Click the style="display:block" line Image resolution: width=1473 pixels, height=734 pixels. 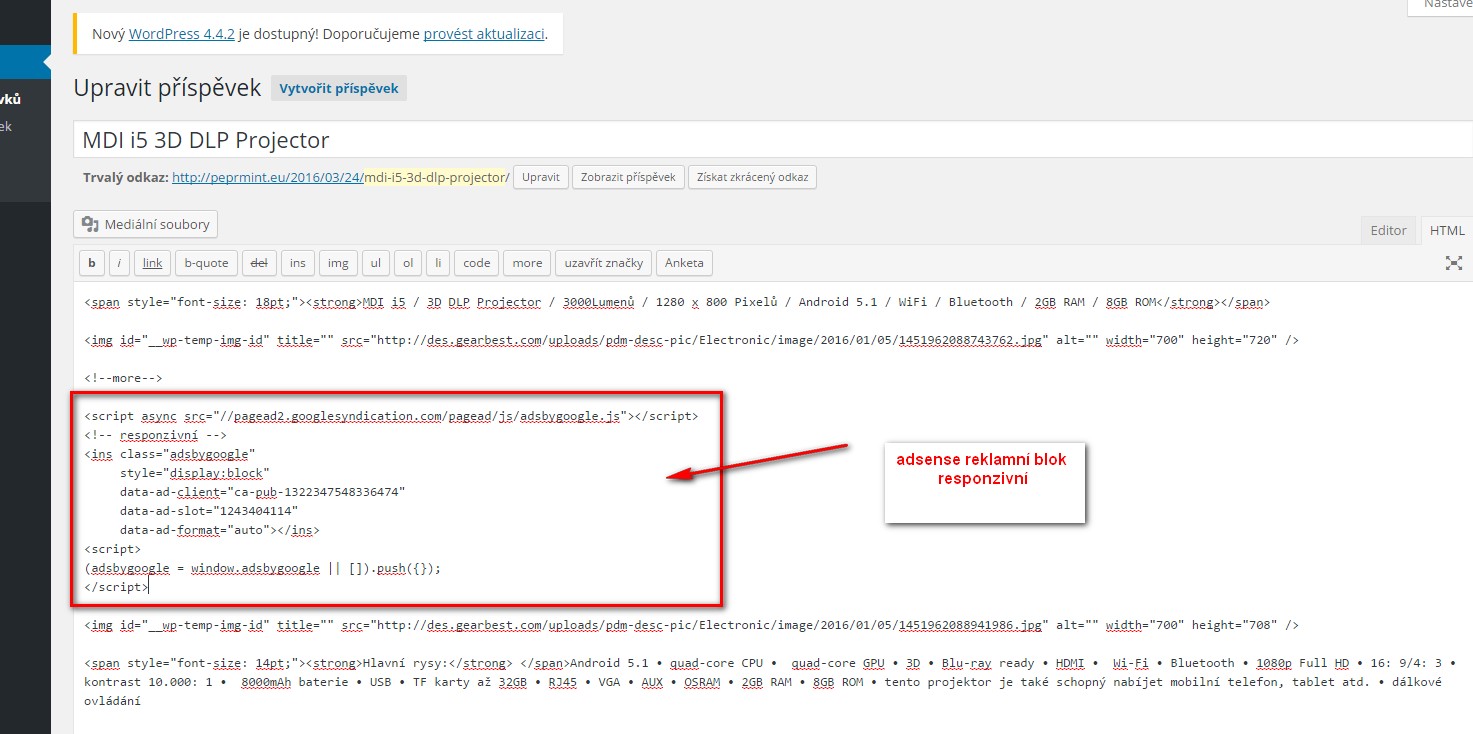[194, 472]
